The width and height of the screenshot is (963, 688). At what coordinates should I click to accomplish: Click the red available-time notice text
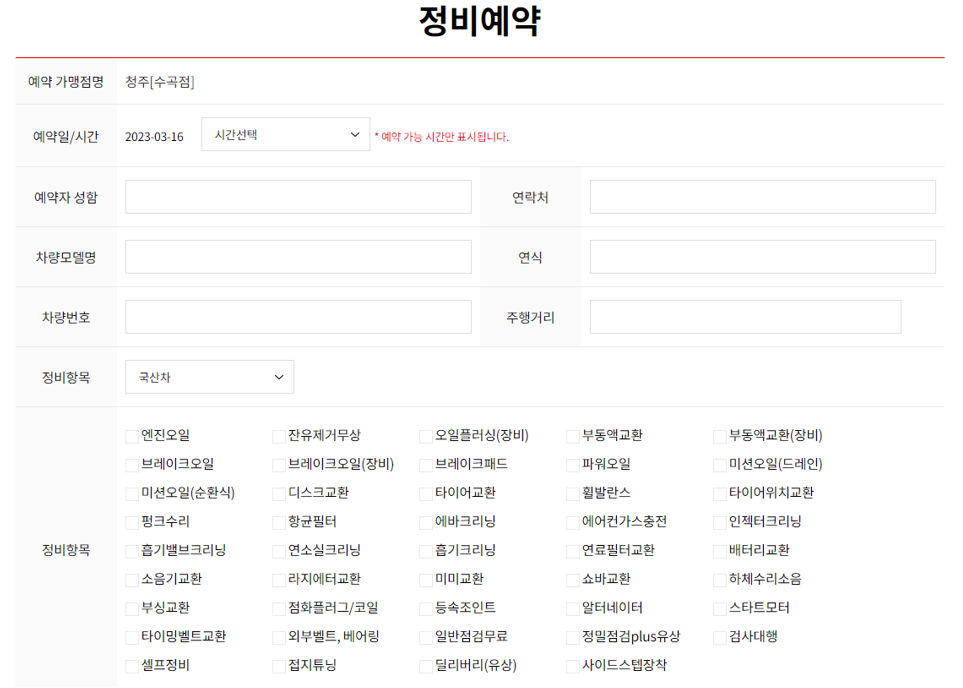pyautogui.click(x=442, y=136)
